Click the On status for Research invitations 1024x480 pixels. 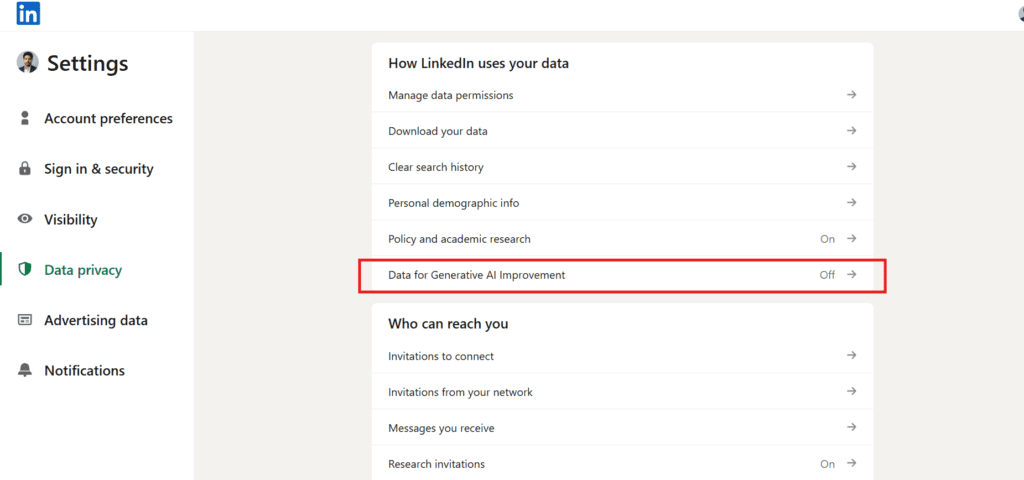tap(827, 464)
